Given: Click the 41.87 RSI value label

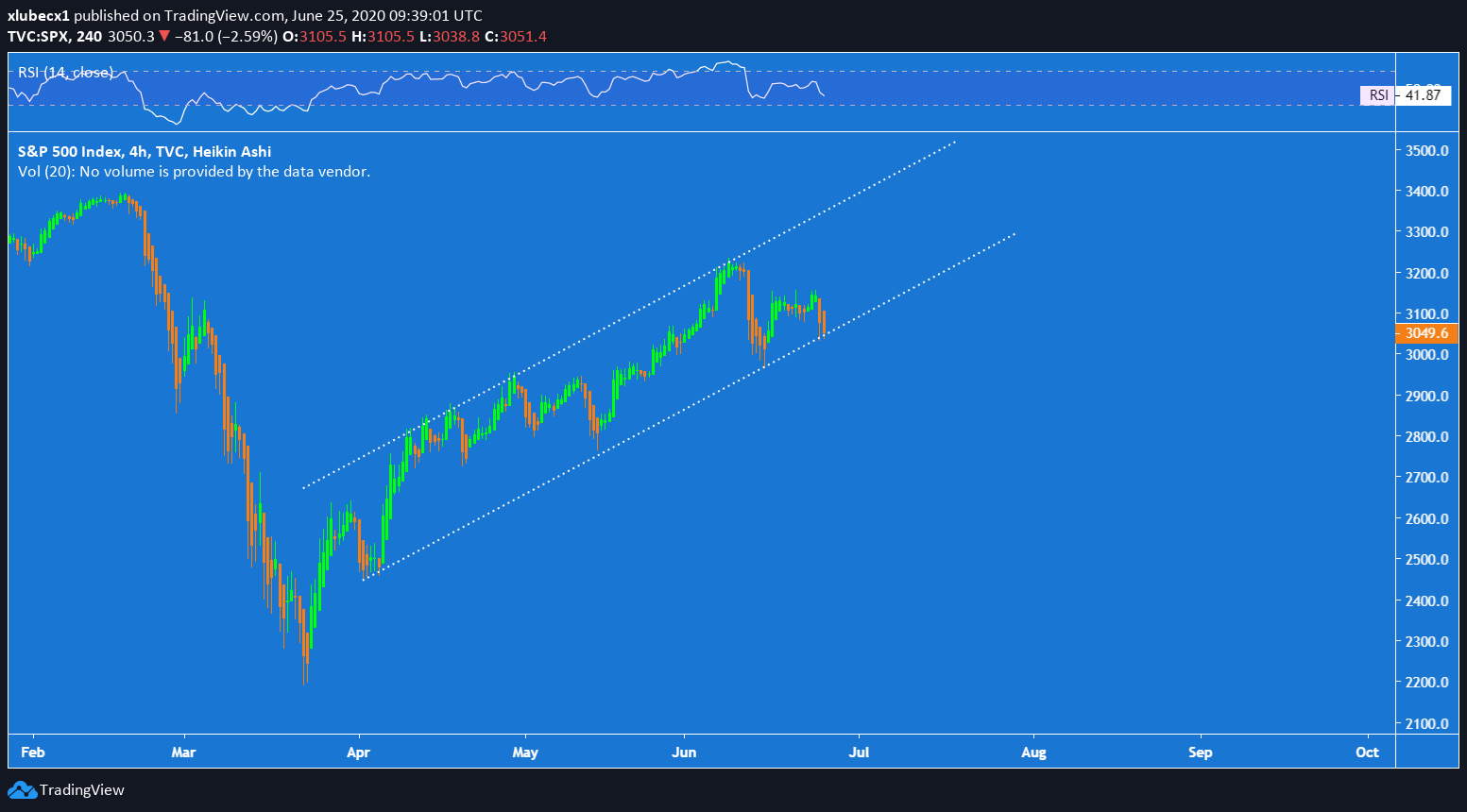Looking at the screenshot, I should tap(1423, 95).
